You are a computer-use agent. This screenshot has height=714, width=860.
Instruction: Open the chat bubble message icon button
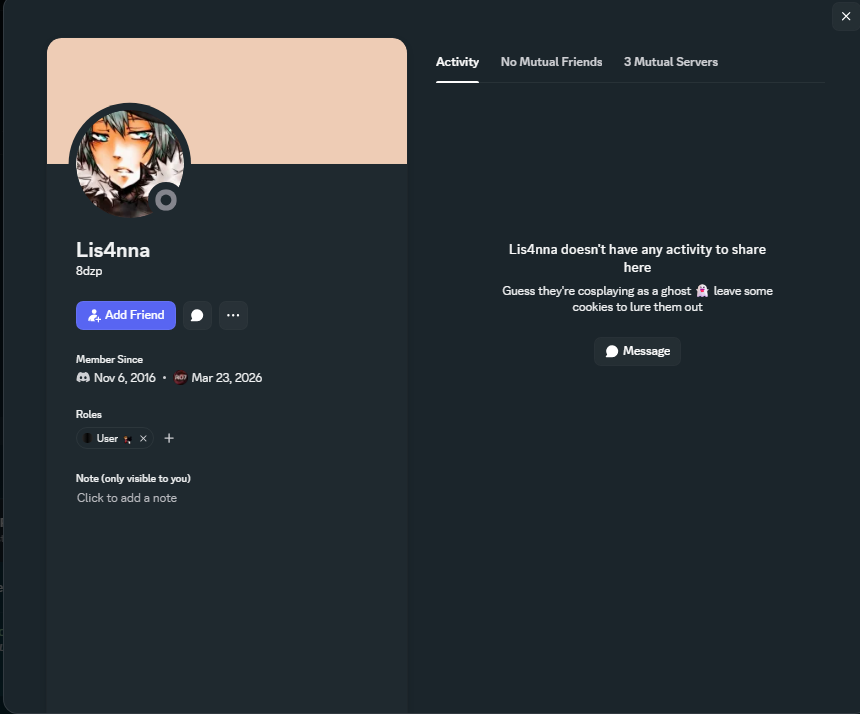pos(197,315)
